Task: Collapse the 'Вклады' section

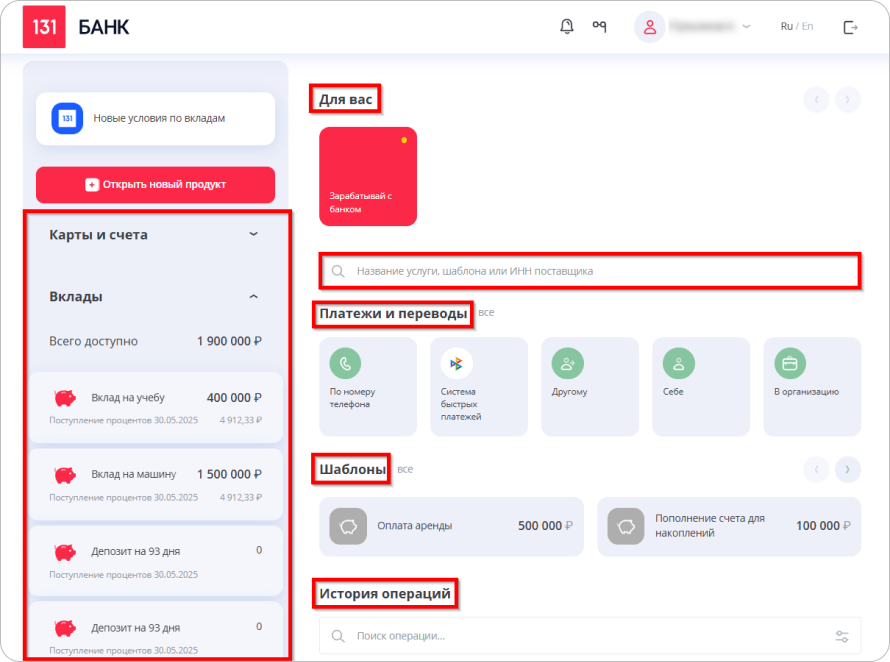Action: (x=253, y=297)
